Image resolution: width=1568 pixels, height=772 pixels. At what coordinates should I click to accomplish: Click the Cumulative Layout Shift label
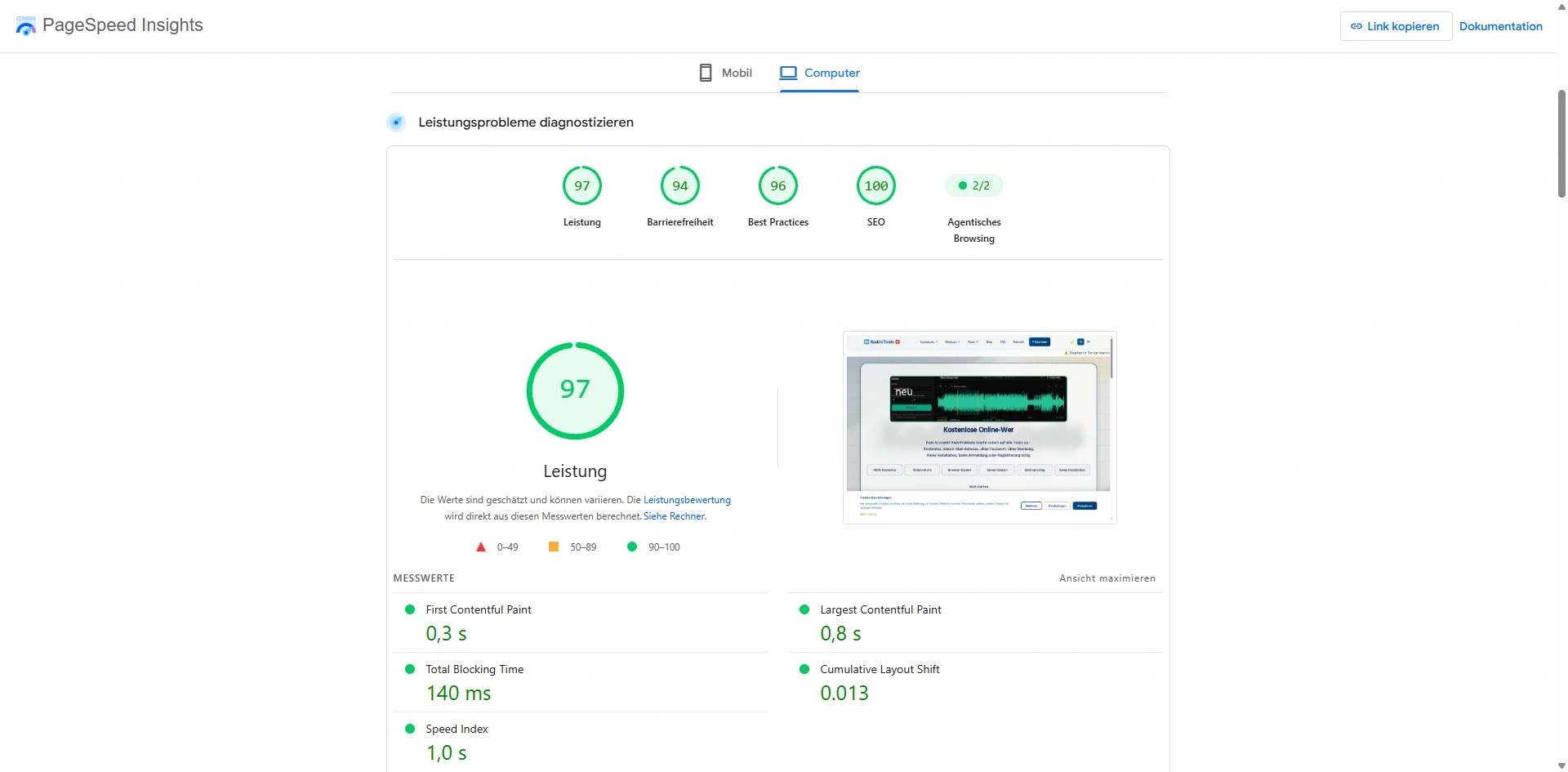pos(880,669)
